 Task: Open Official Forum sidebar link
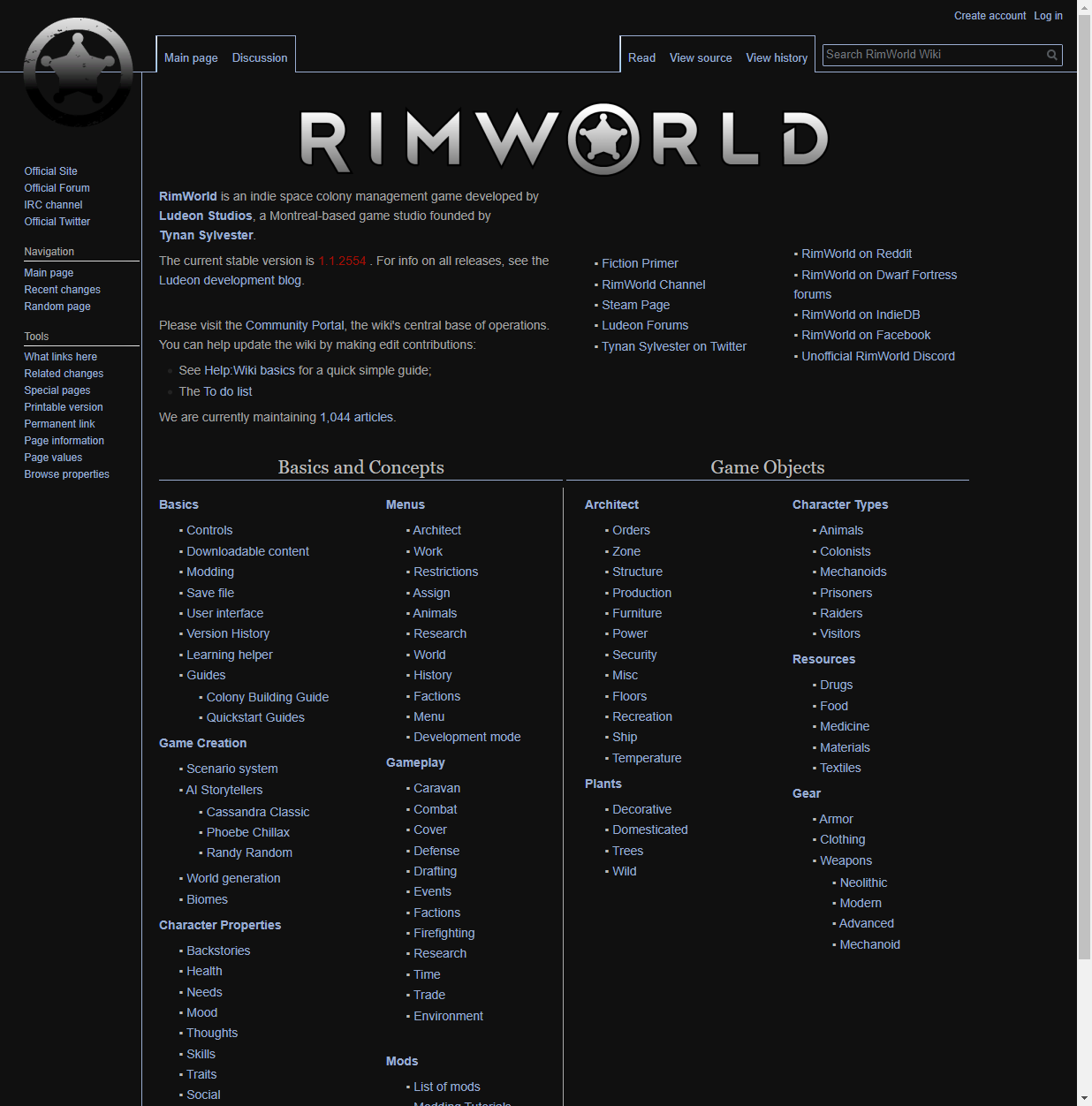[x=57, y=188]
